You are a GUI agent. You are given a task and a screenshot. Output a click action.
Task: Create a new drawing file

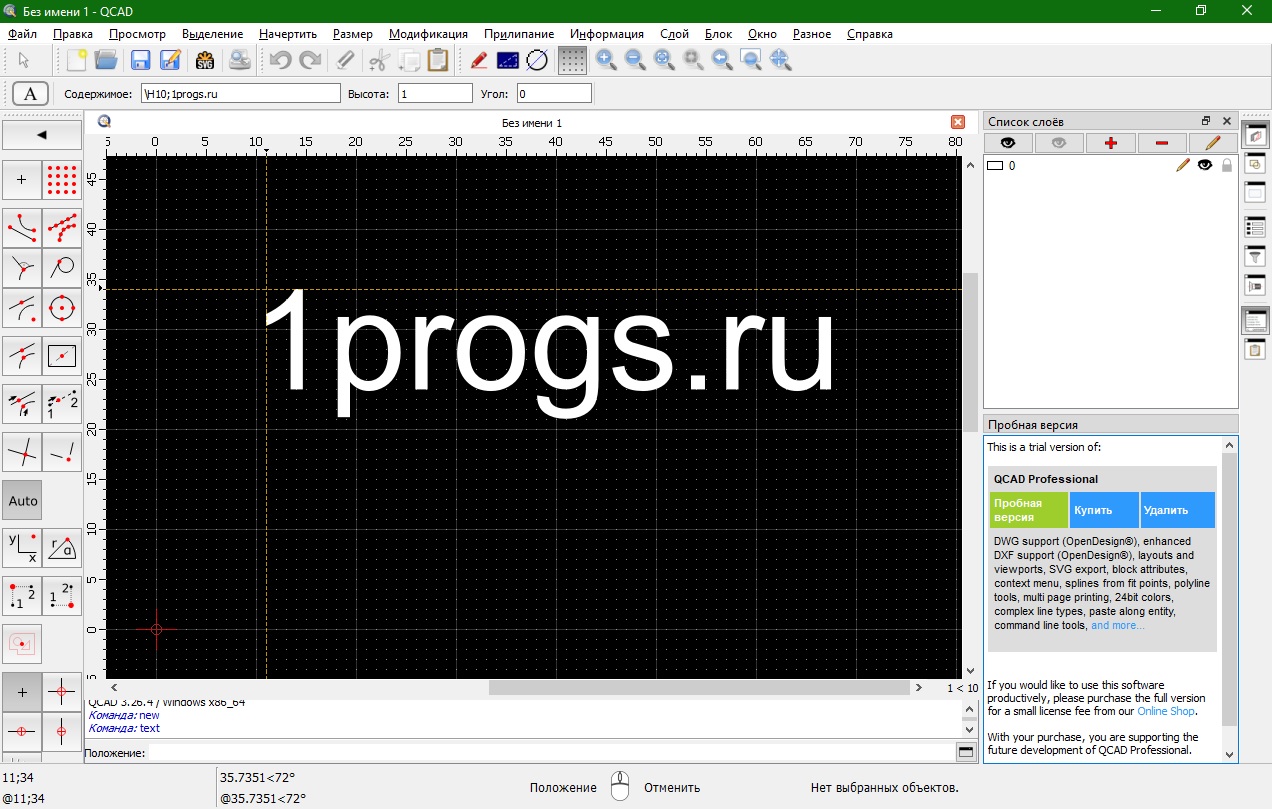point(77,60)
